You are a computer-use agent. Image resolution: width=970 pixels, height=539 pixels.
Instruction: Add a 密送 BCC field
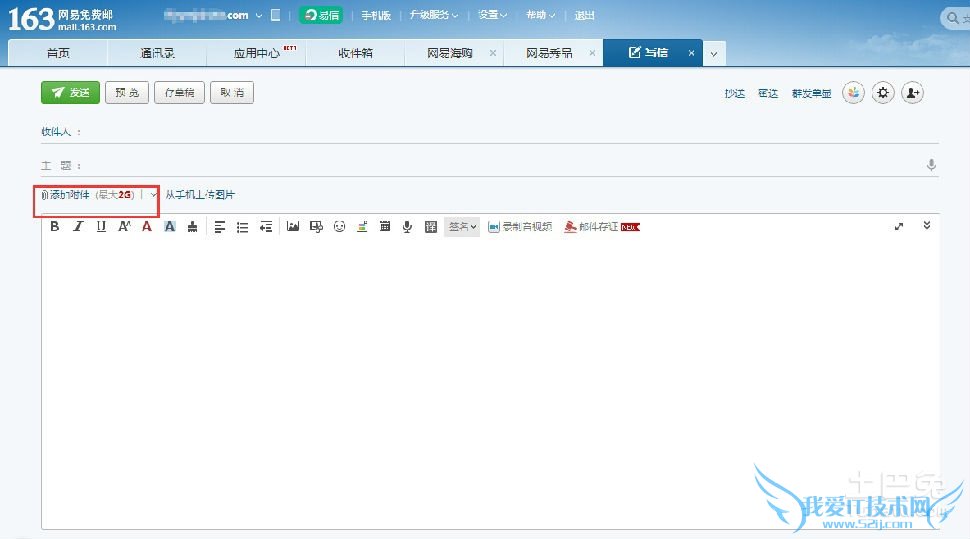[x=768, y=93]
